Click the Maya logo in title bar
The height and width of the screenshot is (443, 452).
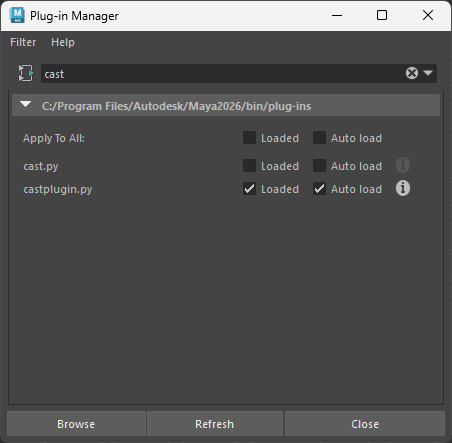click(x=17, y=15)
